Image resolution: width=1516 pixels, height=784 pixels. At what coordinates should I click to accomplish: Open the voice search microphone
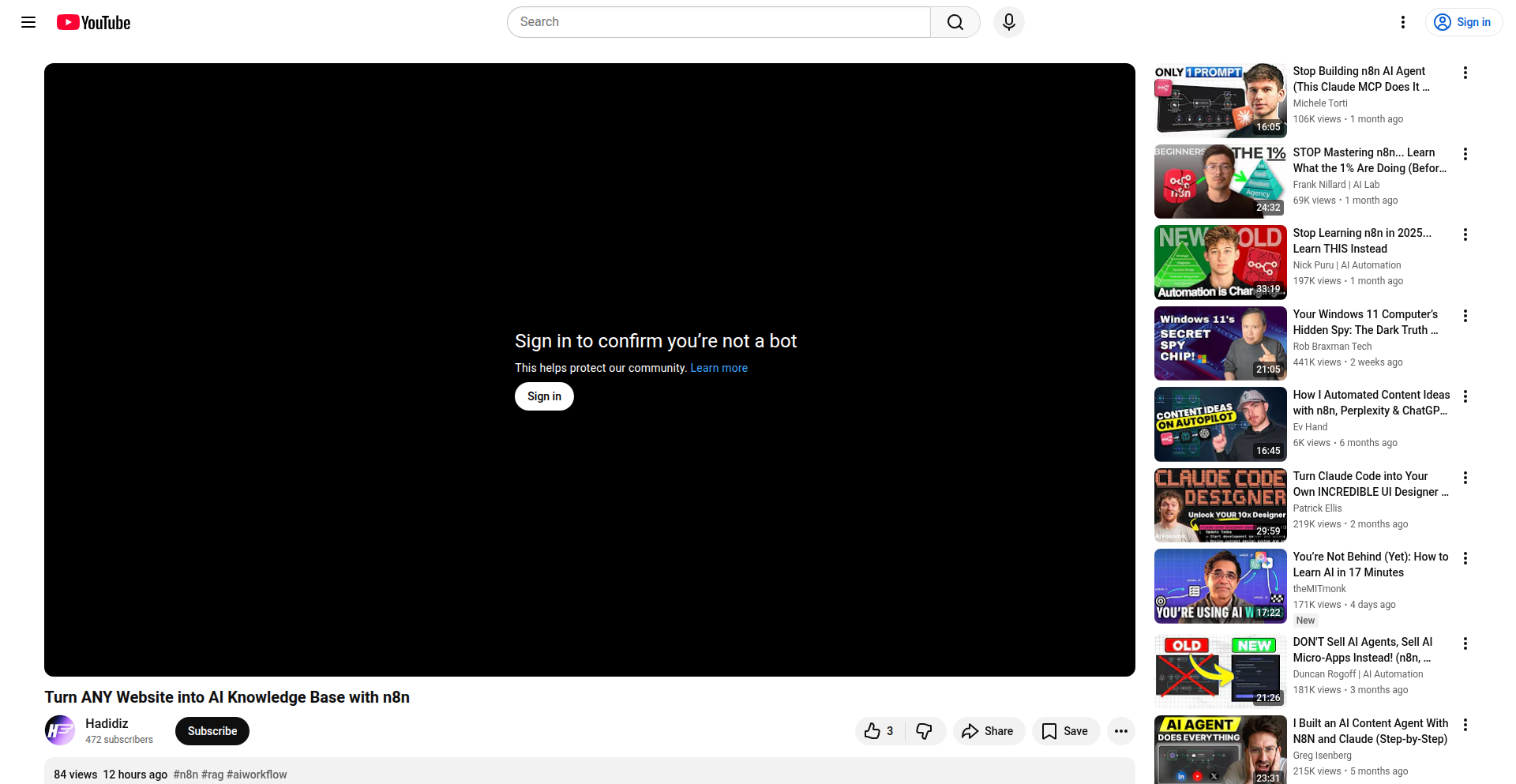(x=1008, y=22)
